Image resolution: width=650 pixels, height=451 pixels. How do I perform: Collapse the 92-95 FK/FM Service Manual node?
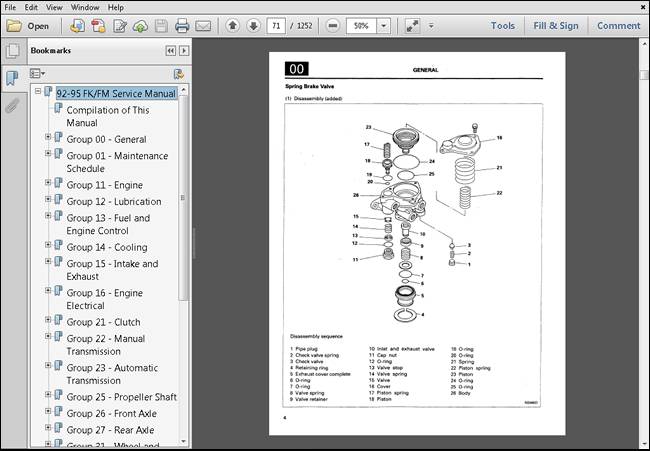(x=38, y=90)
